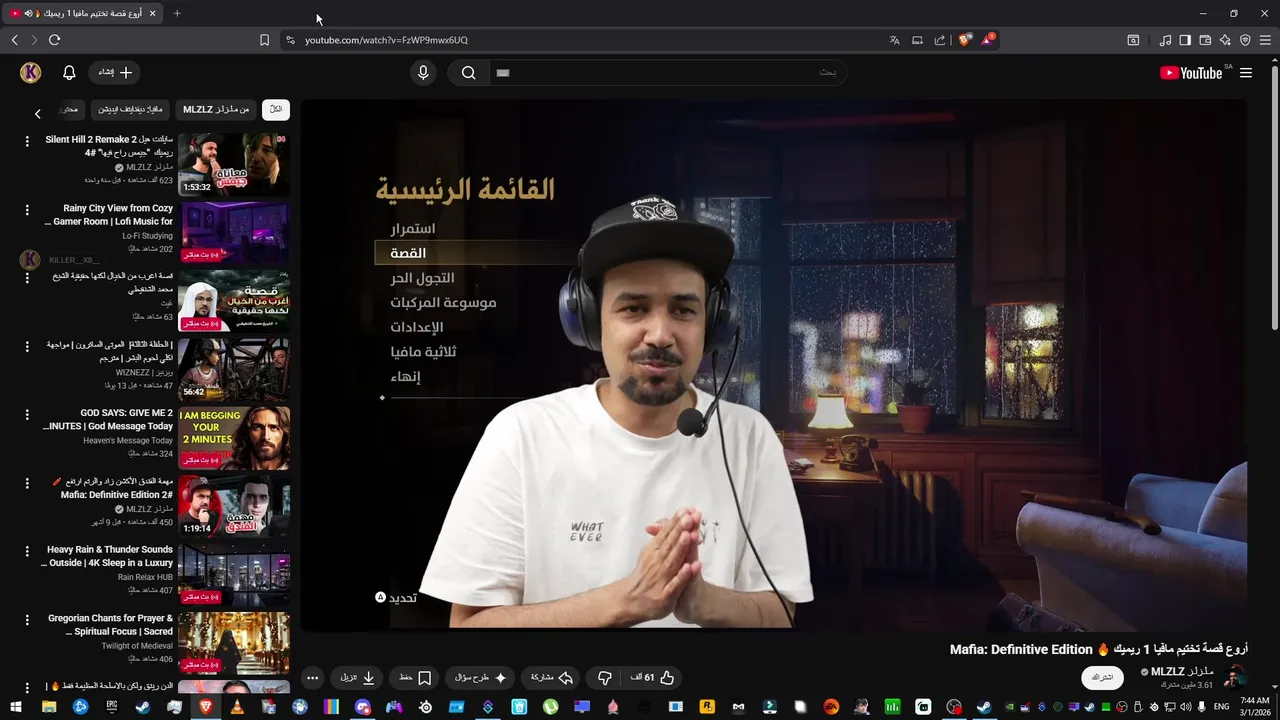The image size is (1280, 720).
Task: Select the 'All' filter chip
Action: pyautogui.click(x=276, y=109)
